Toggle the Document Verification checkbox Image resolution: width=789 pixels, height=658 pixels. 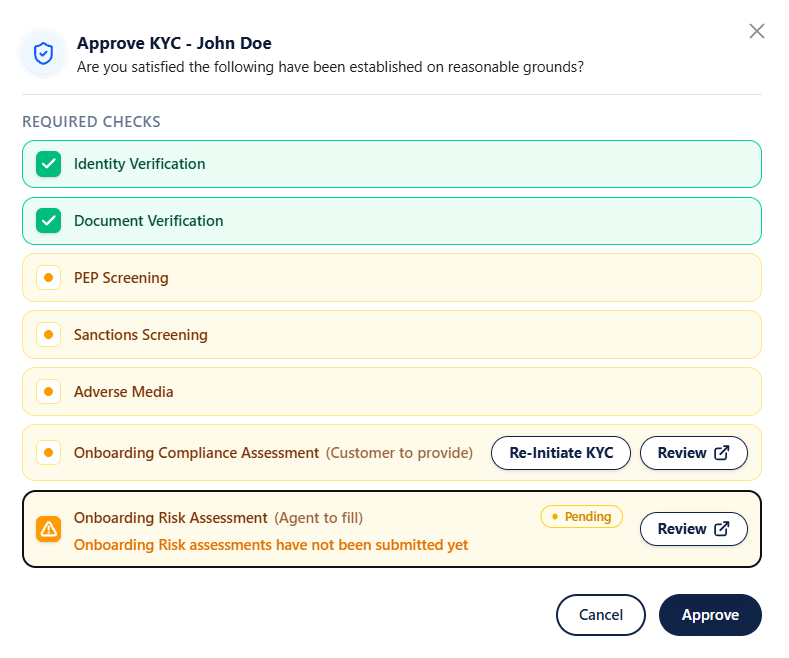pyautogui.click(x=49, y=221)
